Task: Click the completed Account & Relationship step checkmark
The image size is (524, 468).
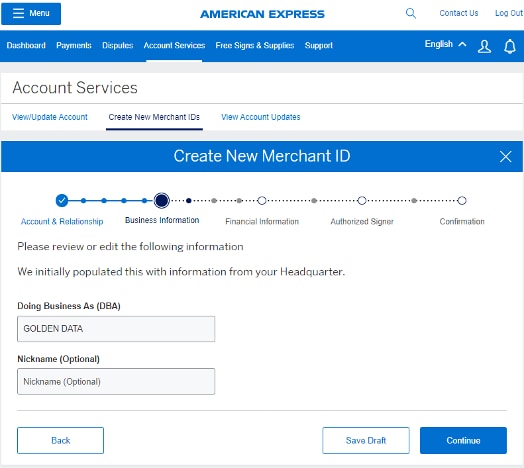Action: [x=62, y=201]
